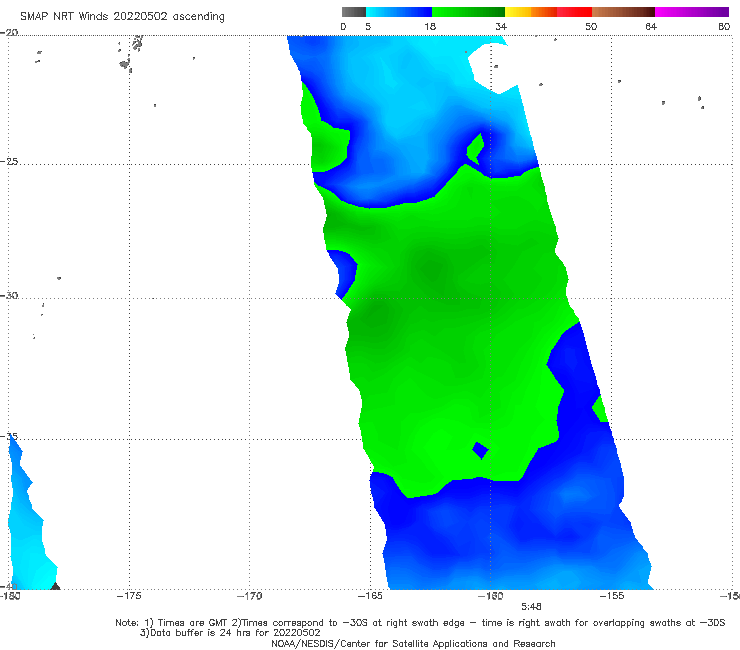This screenshot has height=650, width=740.
Task: Click the longitude axis label "-170"
Action: pos(249,596)
